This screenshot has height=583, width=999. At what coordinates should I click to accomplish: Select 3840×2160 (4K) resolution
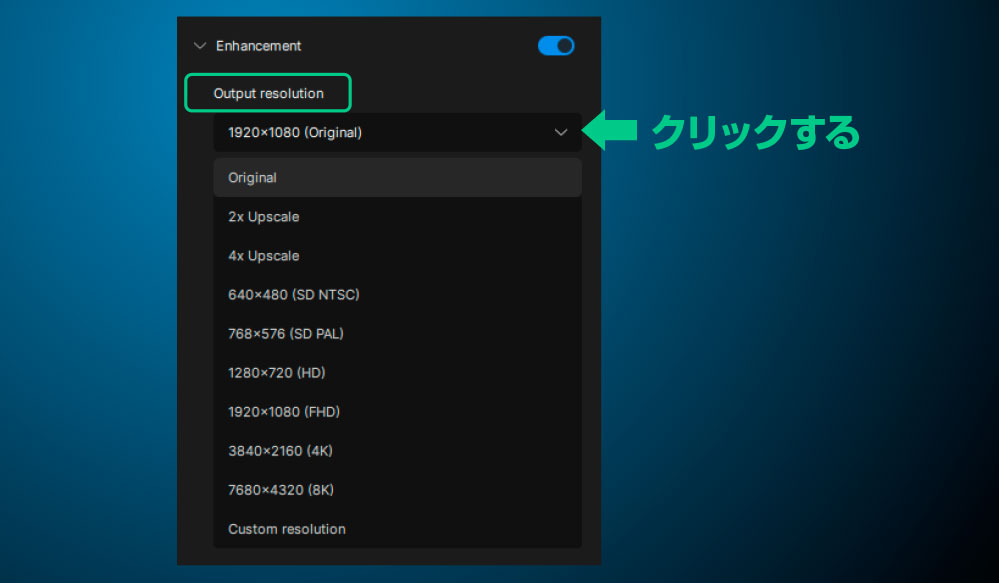(x=280, y=451)
